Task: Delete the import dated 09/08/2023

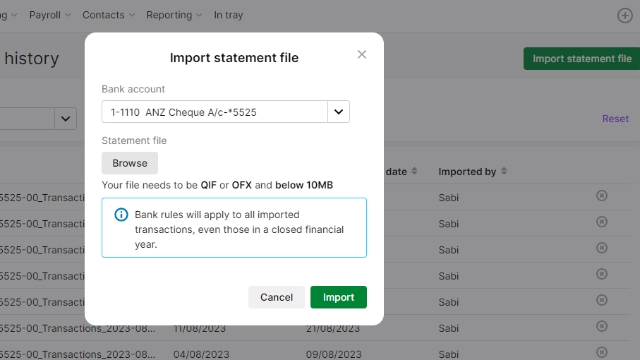Action: pyautogui.click(x=602, y=352)
